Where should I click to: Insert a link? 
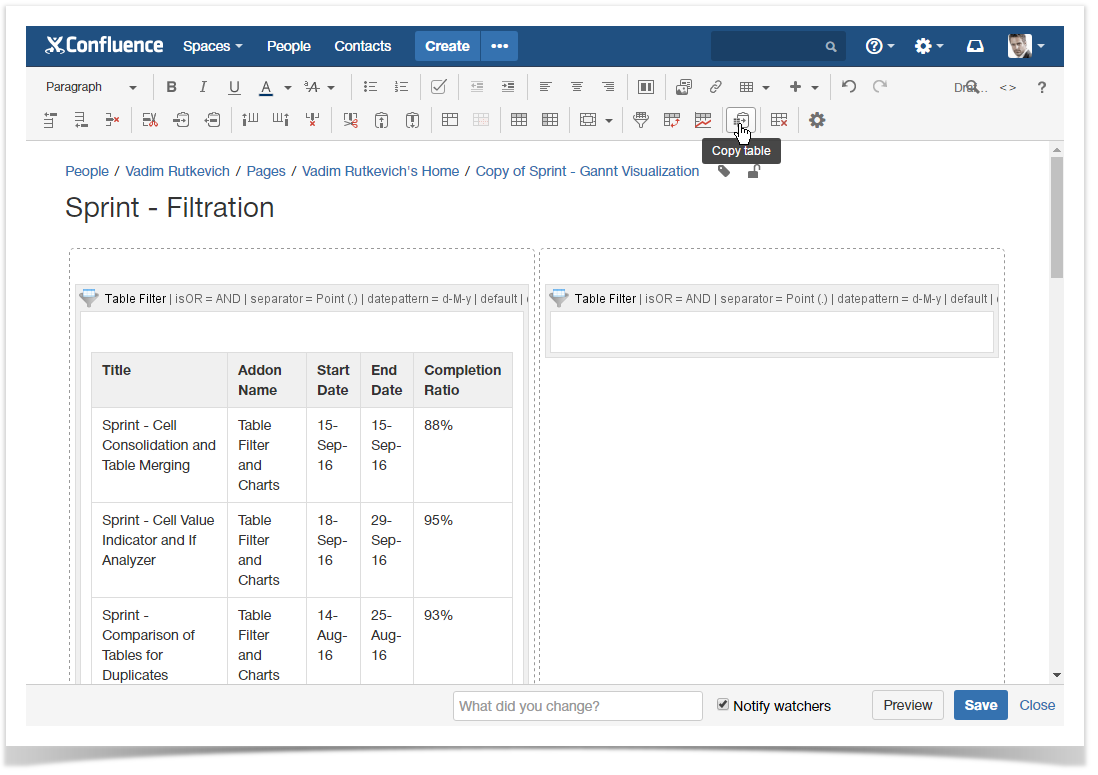point(715,87)
